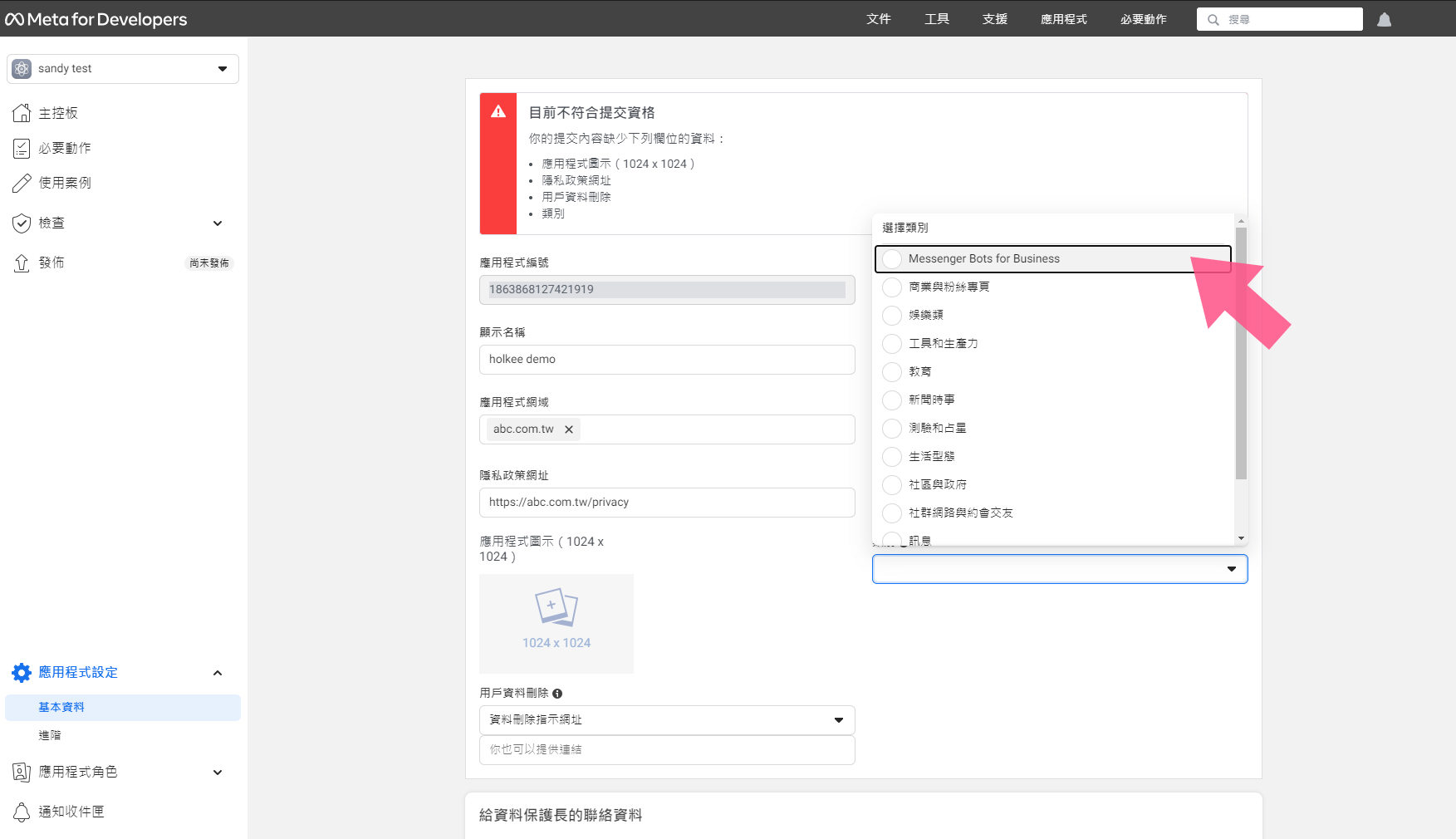The height and width of the screenshot is (839, 1456).
Task: Click the 尚未發佈 status badge
Action: click(x=209, y=263)
